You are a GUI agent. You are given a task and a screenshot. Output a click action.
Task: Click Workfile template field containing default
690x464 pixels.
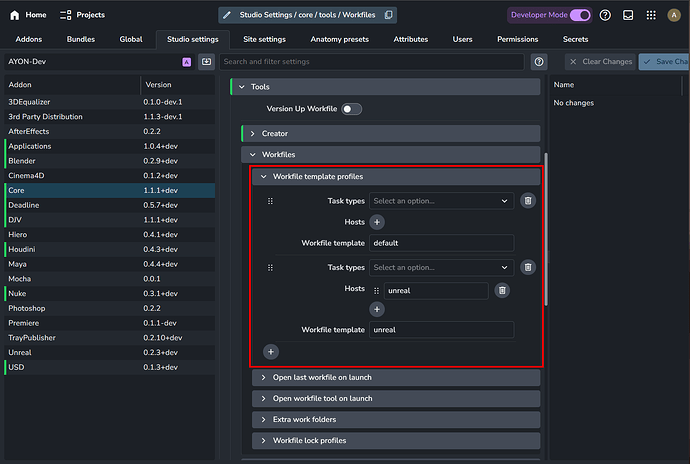coord(441,243)
